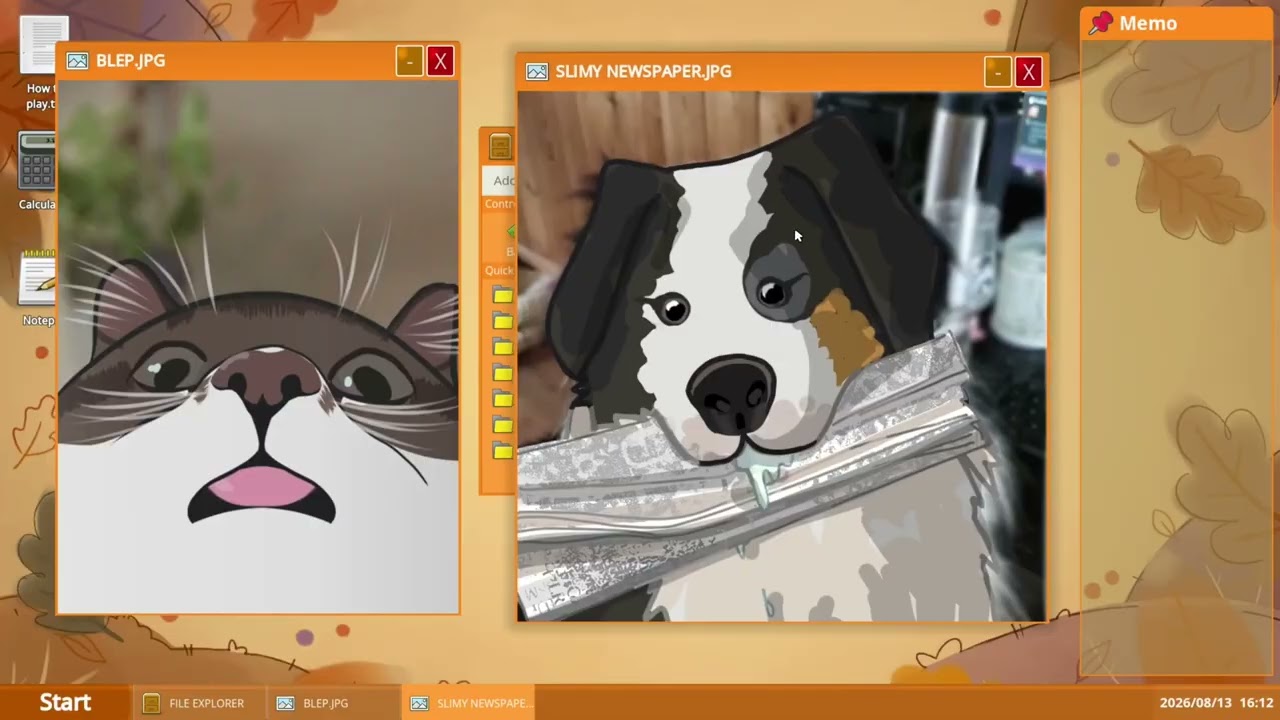Click the red pushpin Memo icon
Image resolution: width=1280 pixels, height=720 pixels.
point(1101,23)
